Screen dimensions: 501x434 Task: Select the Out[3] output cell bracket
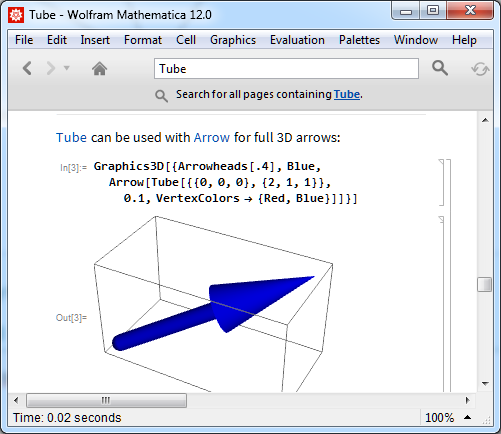pos(441,303)
